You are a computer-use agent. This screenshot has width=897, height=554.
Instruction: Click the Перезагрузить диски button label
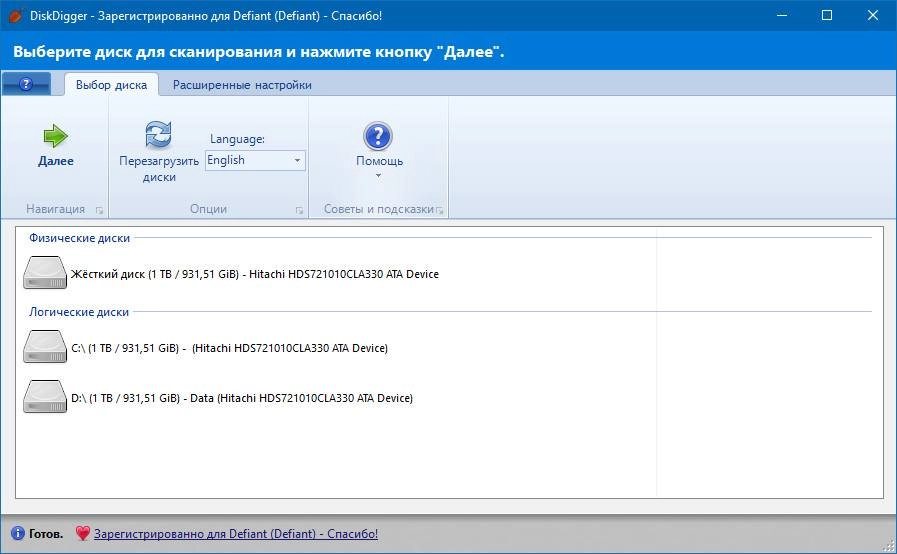[x=159, y=169]
